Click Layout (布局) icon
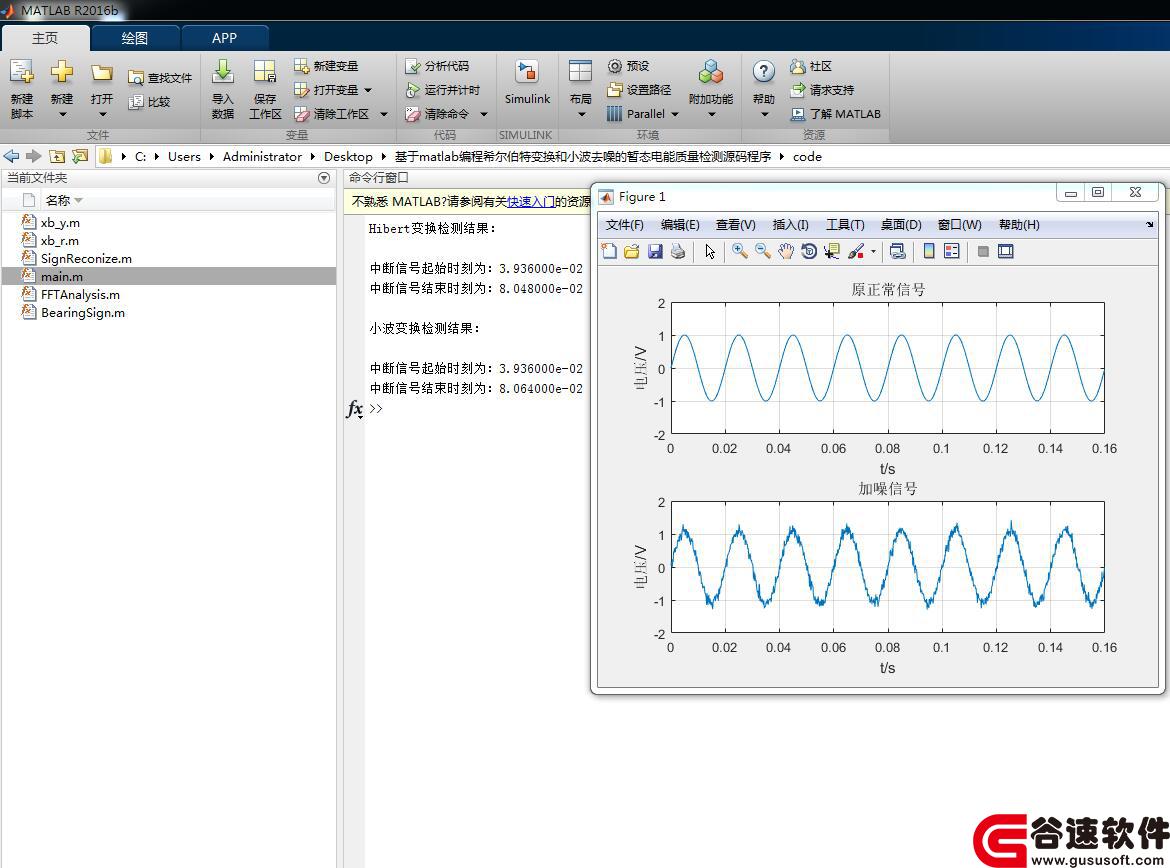Viewport: 1170px width, 868px height. tap(580, 72)
